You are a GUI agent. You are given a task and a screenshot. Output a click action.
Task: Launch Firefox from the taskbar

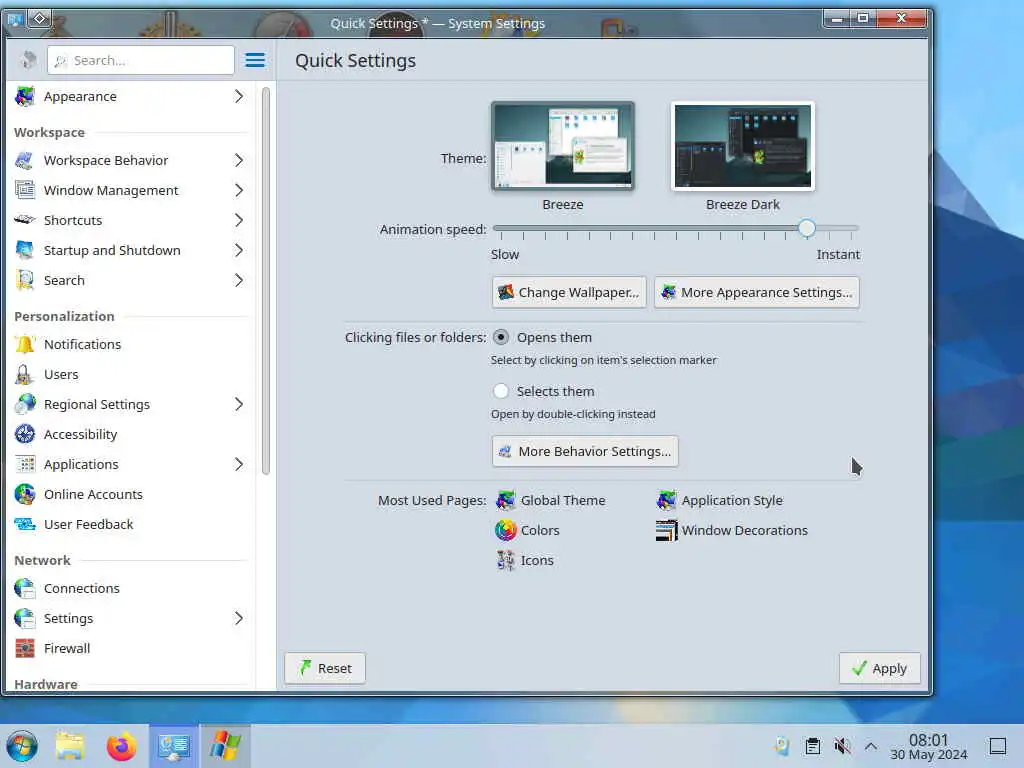click(x=121, y=746)
